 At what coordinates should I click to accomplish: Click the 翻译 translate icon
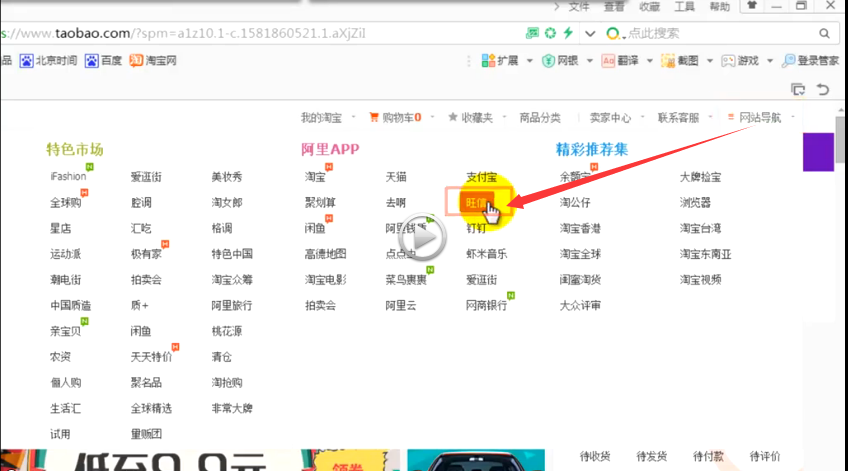(x=608, y=61)
